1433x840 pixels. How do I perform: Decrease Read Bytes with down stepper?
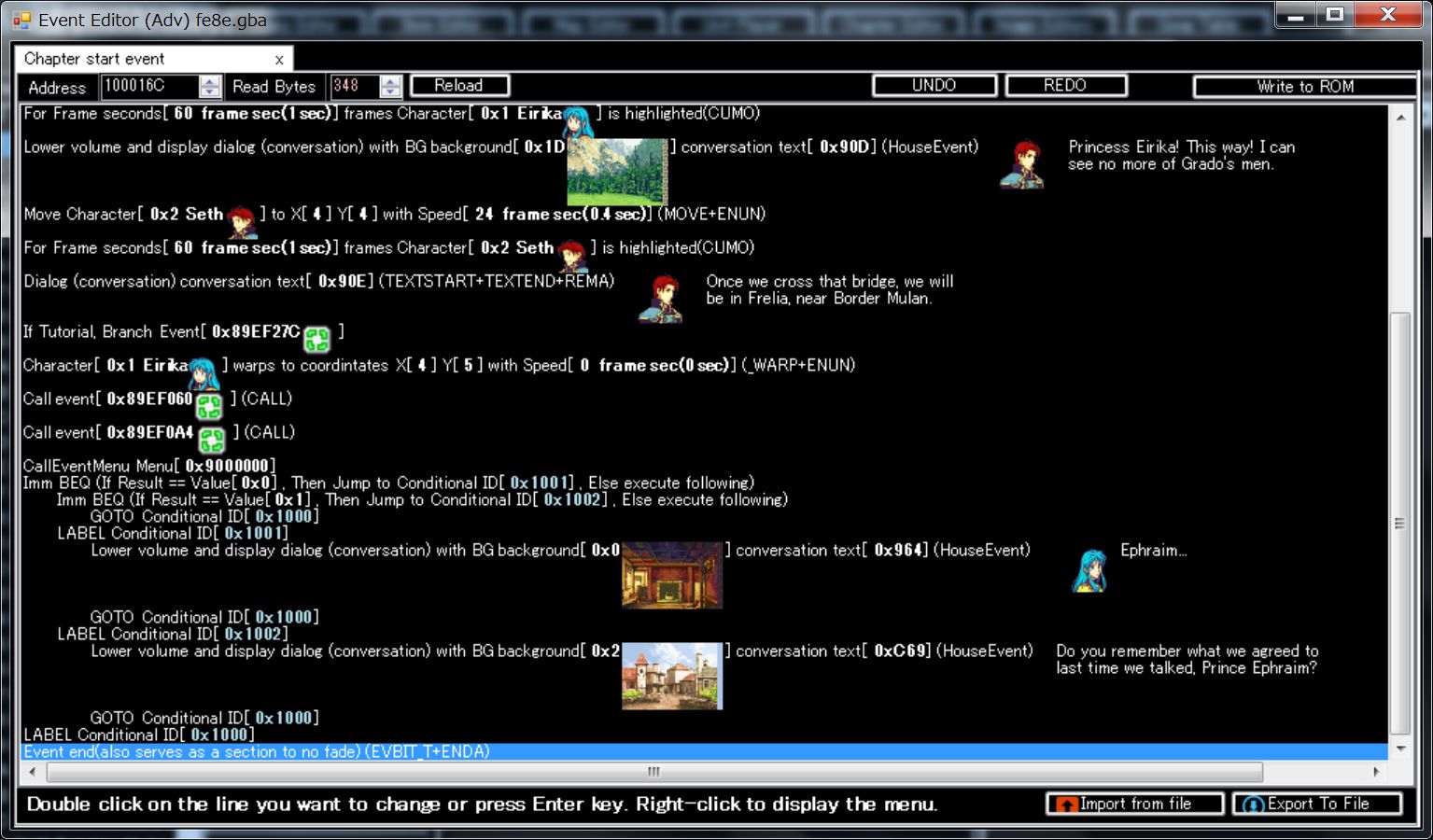click(x=390, y=92)
